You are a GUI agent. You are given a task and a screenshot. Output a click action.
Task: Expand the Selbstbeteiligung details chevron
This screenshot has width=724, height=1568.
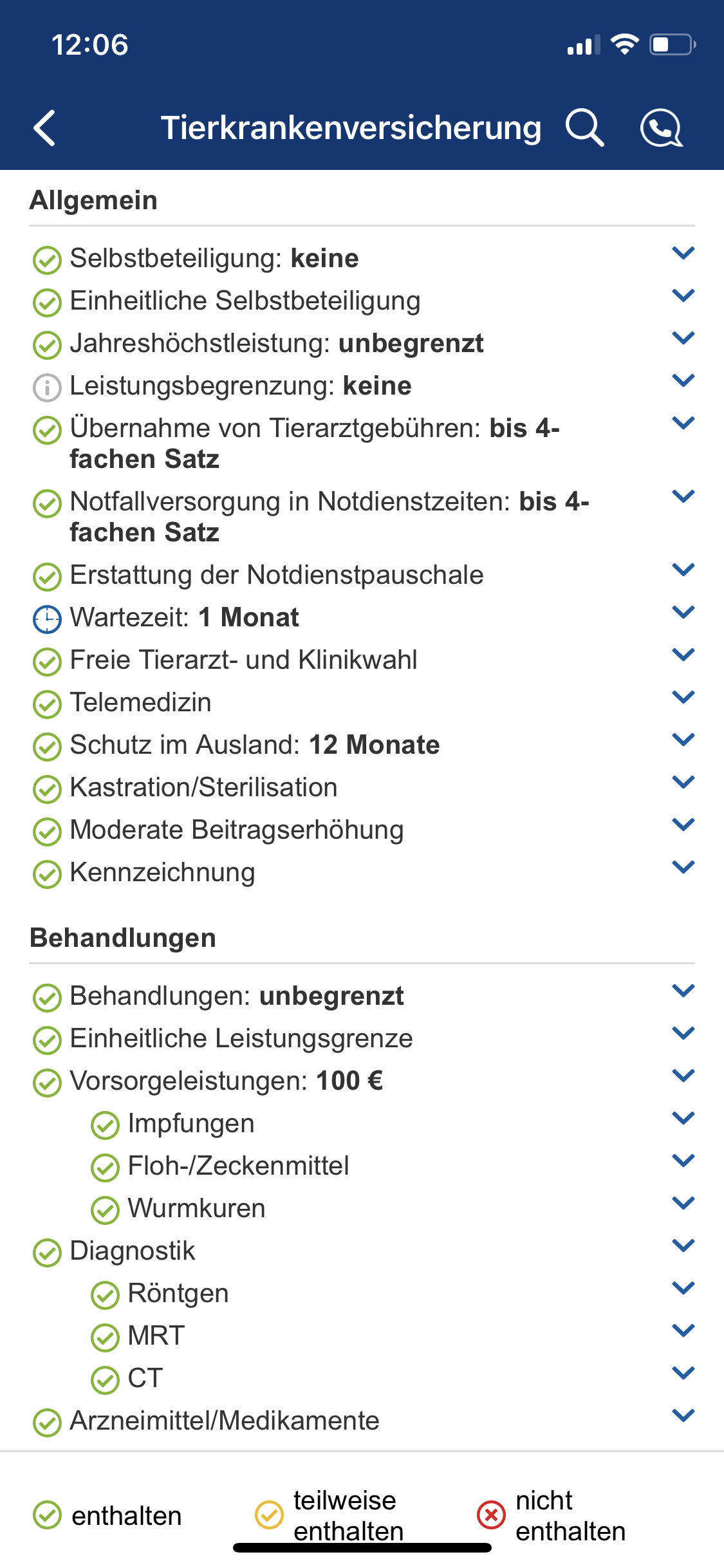point(683,253)
